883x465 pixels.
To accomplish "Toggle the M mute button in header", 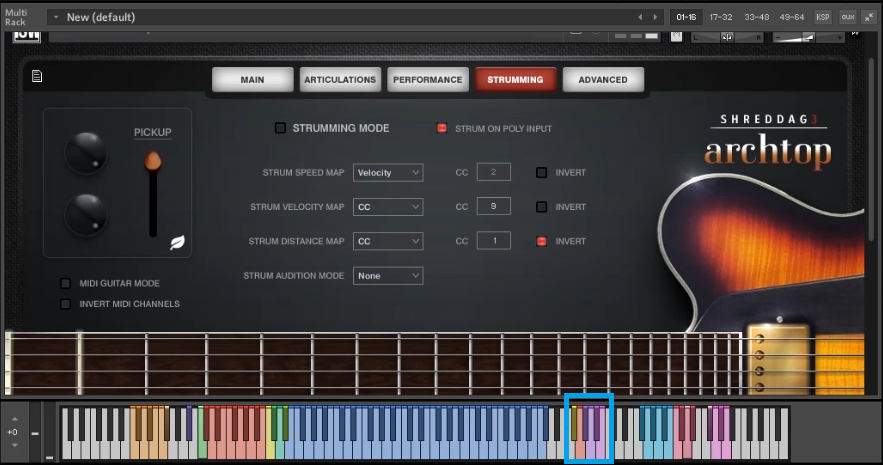I will [x=676, y=37].
